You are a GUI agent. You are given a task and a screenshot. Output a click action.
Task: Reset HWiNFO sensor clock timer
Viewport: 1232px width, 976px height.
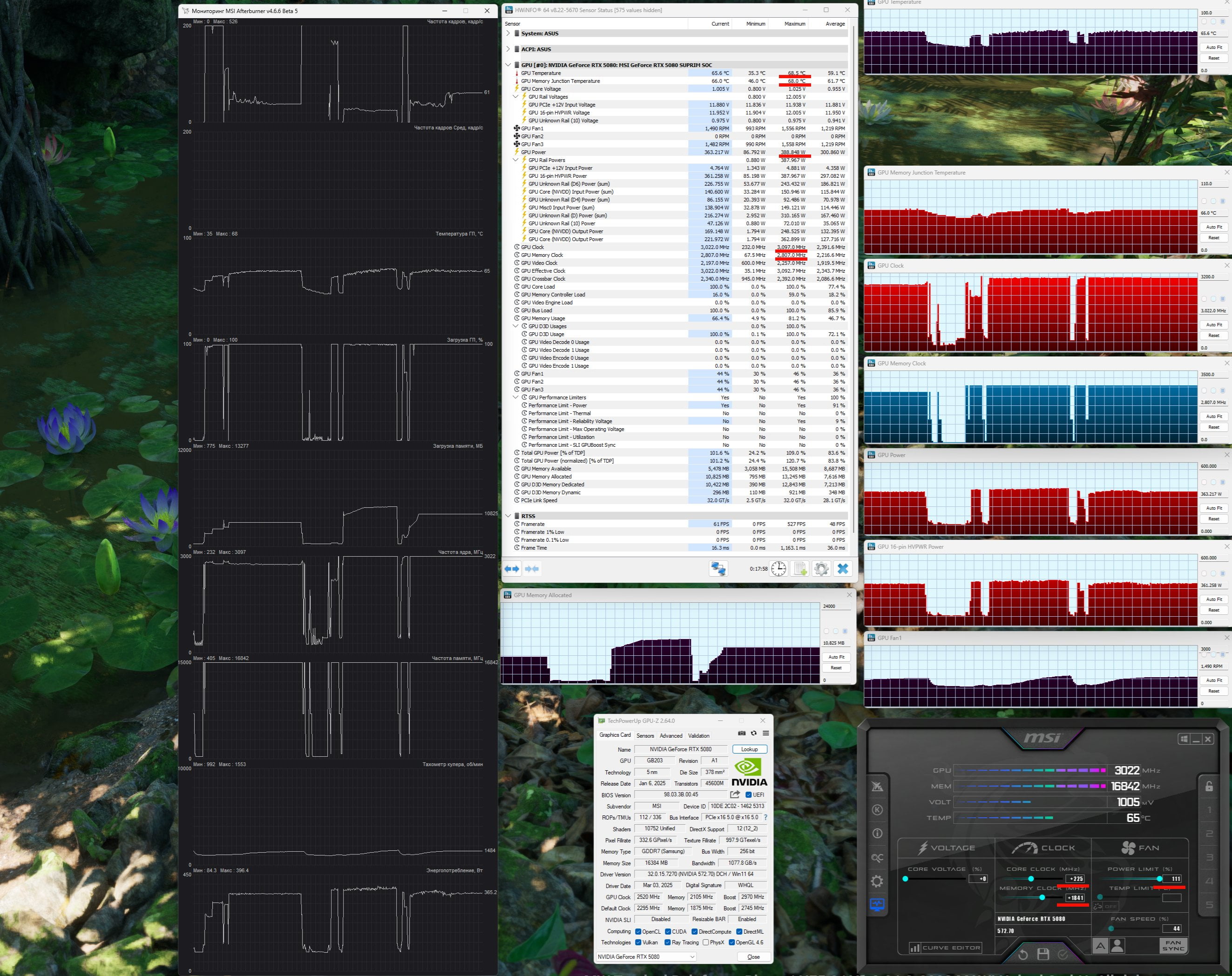point(778,568)
